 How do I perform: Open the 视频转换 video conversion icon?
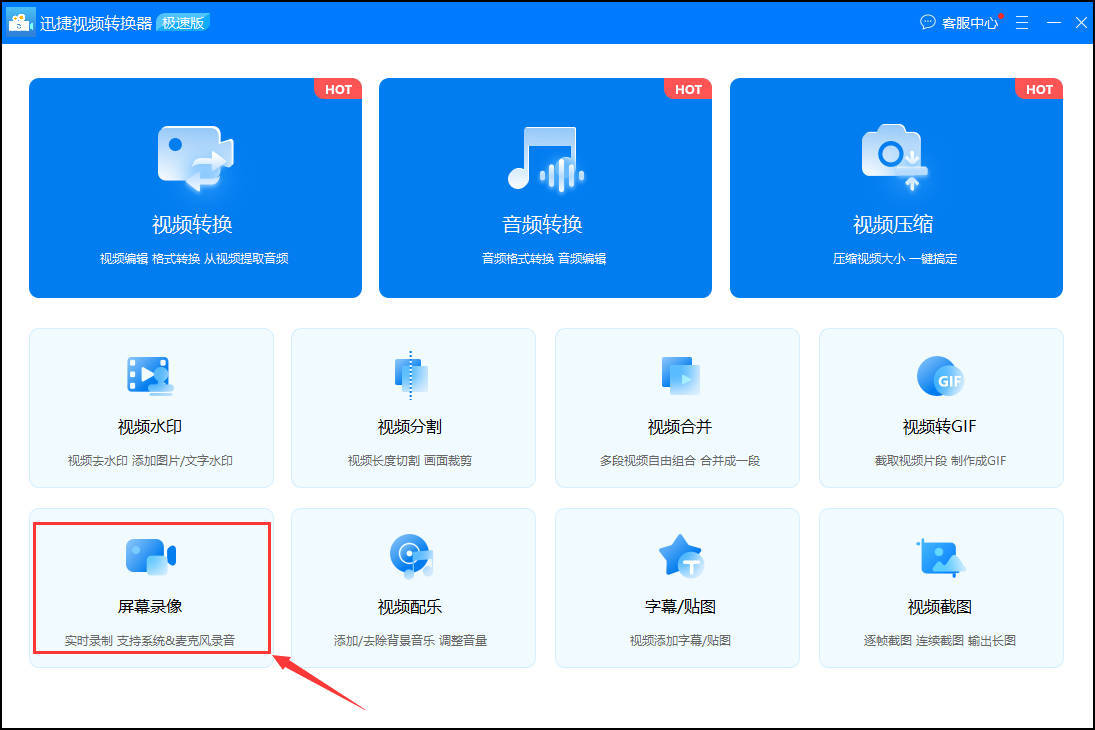click(x=196, y=159)
